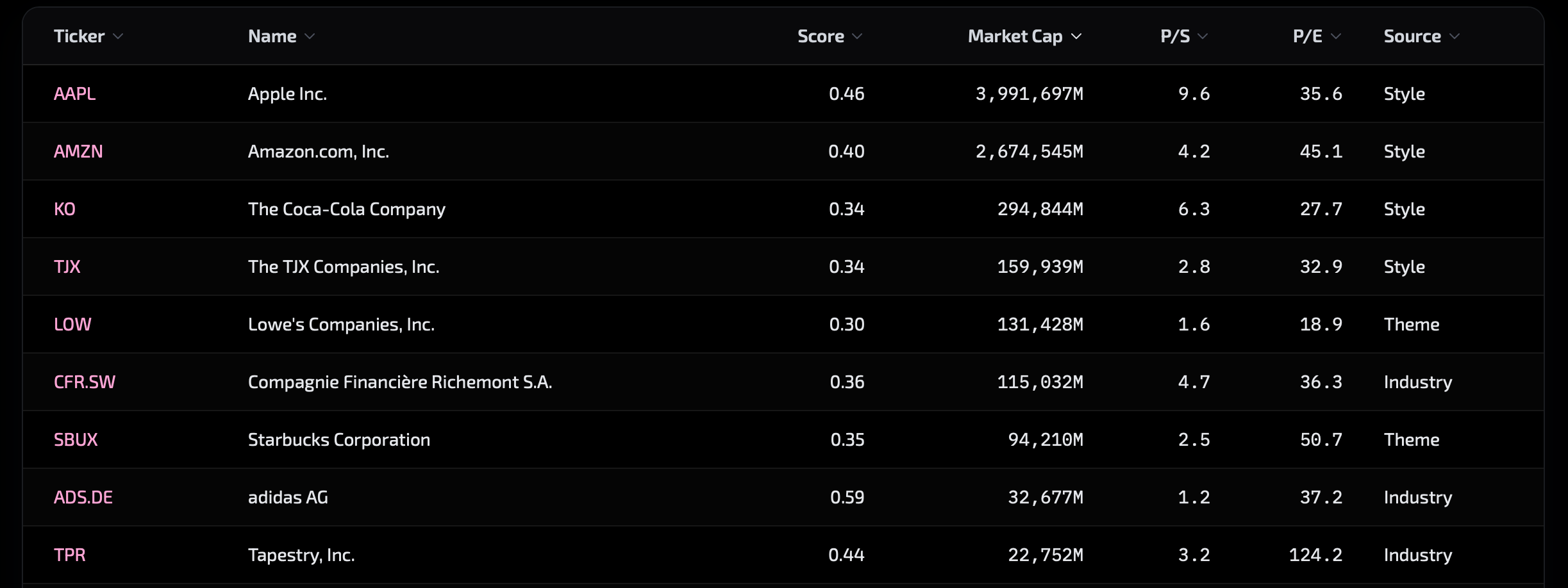
Task: Click the P/E column chevron
Action: pos(1336,37)
